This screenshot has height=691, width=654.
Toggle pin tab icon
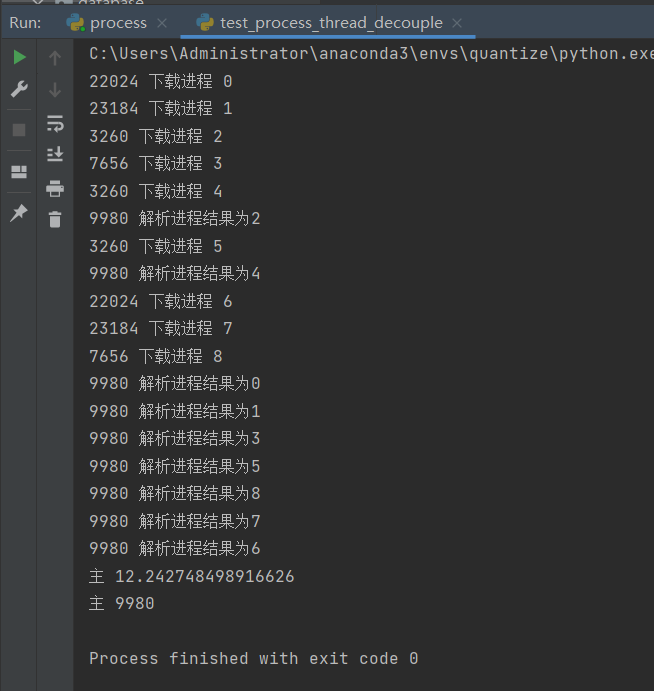(19, 213)
